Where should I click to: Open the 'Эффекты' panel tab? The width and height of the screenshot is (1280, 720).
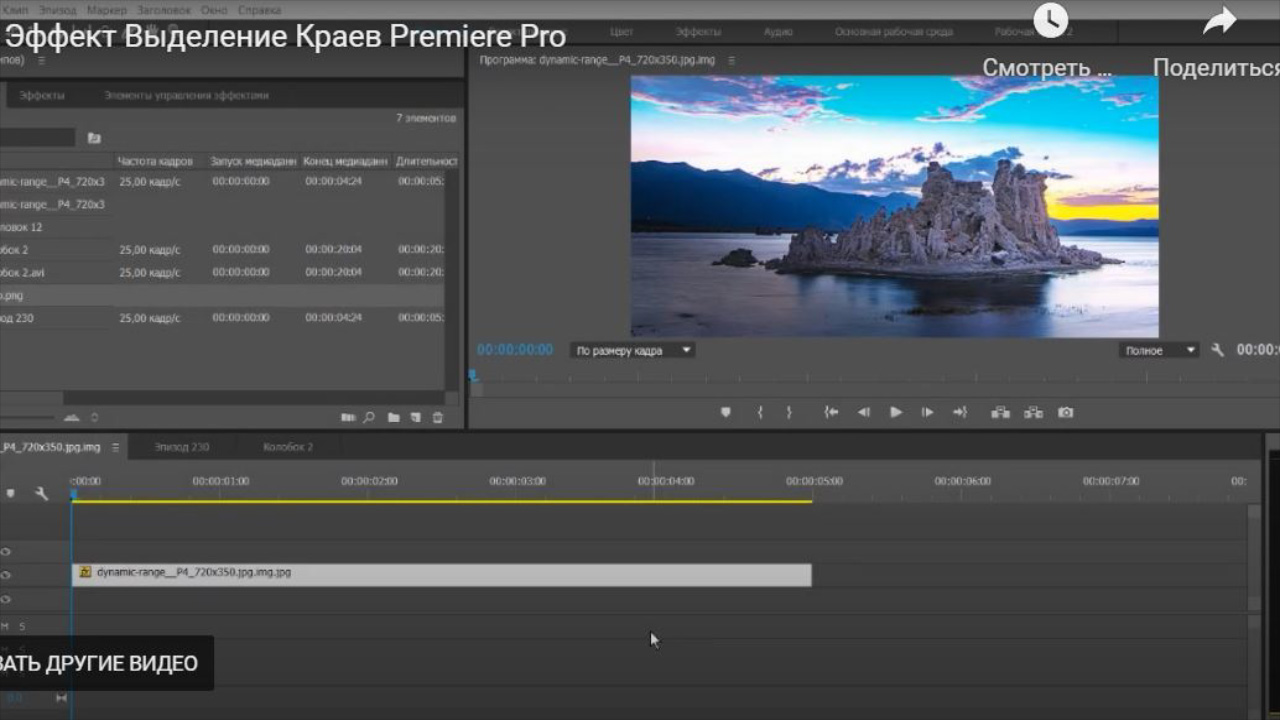(42, 95)
